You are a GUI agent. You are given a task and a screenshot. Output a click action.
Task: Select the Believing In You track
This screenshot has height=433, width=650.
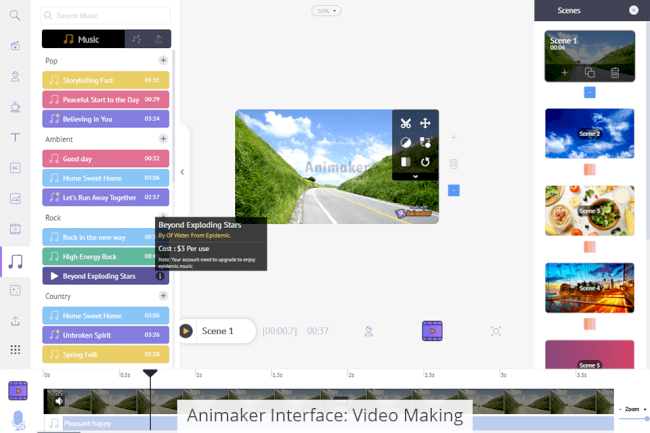(x=106, y=119)
